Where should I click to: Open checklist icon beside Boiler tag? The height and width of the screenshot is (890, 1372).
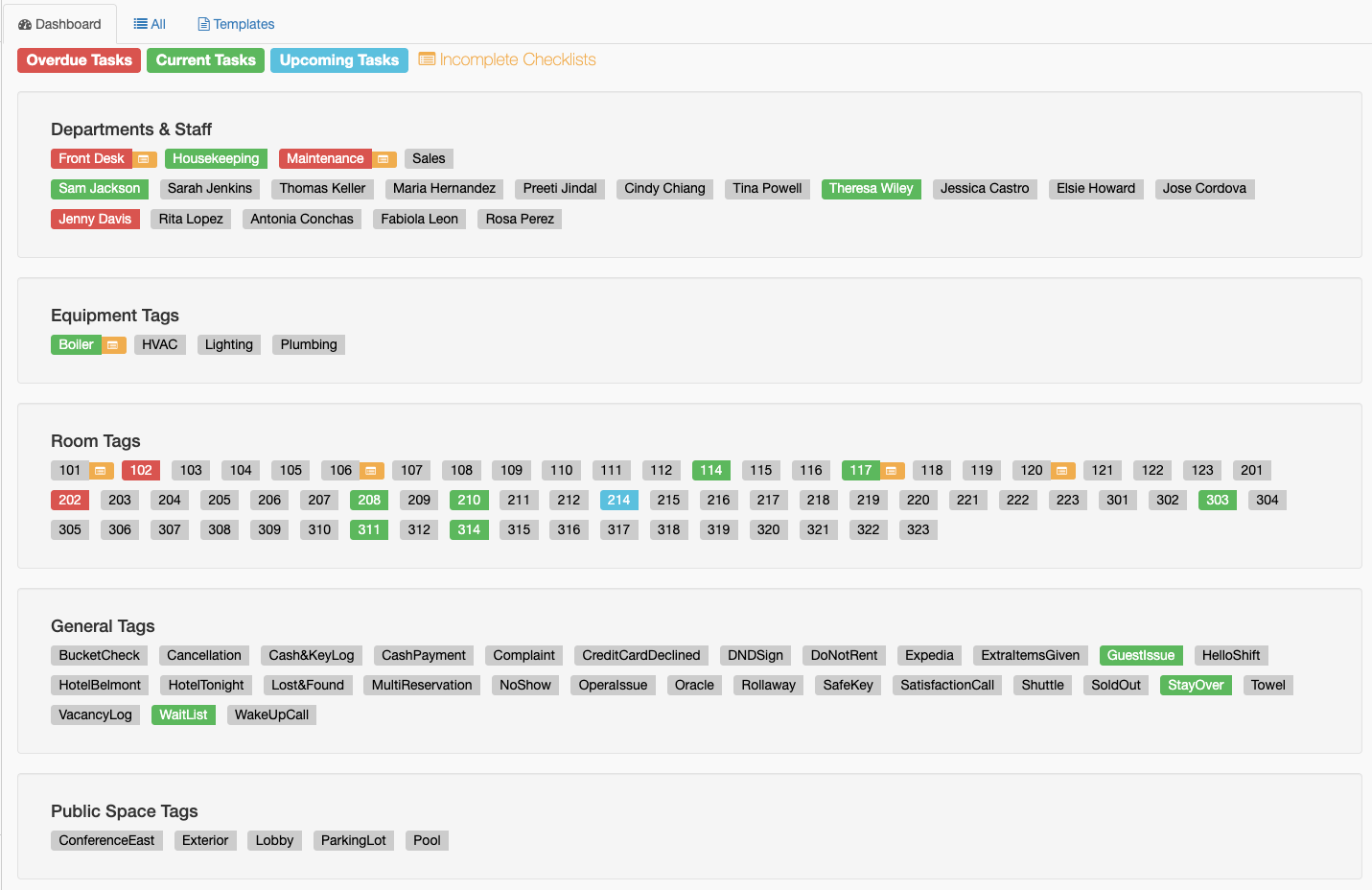click(113, 345)
